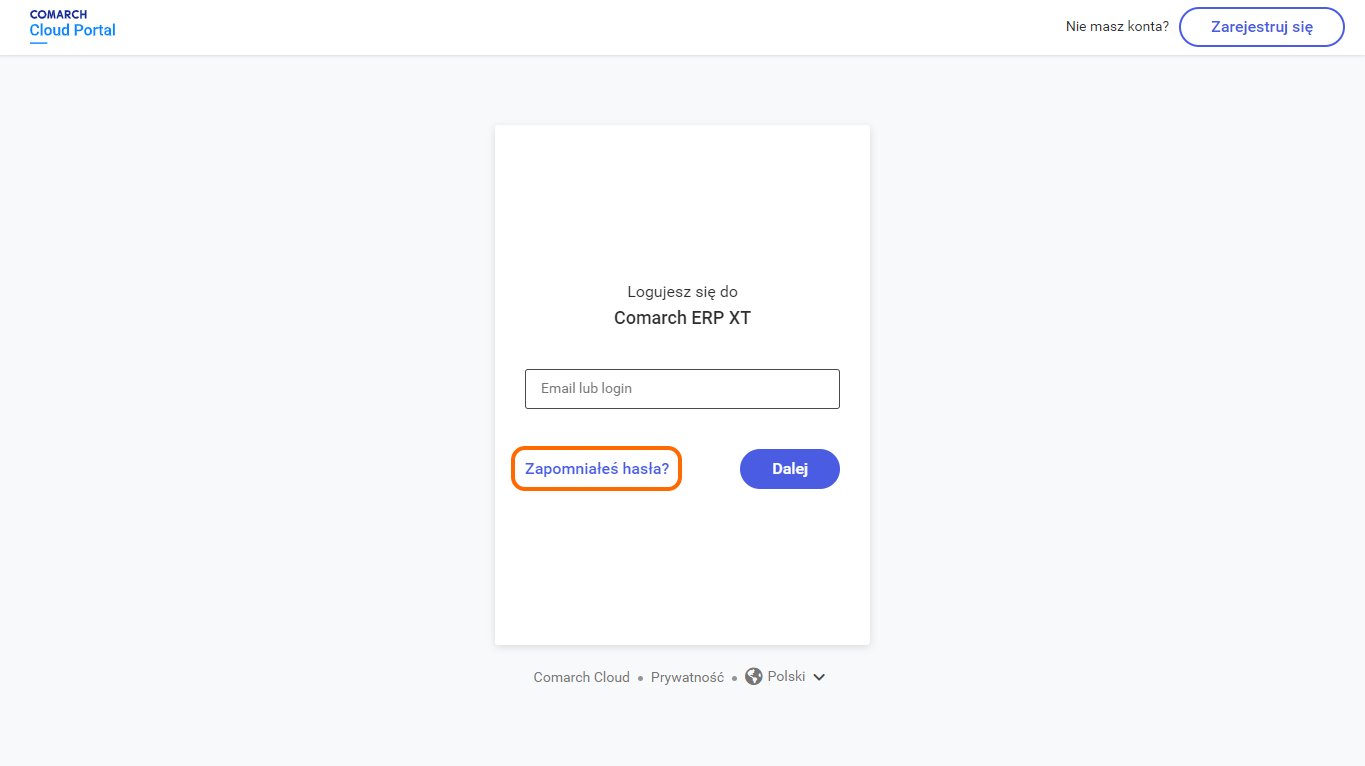The width and height of the screenshot is (1365, 766).
Task: Click the dot separator before globe icon
Action: (x=734, y=679)
